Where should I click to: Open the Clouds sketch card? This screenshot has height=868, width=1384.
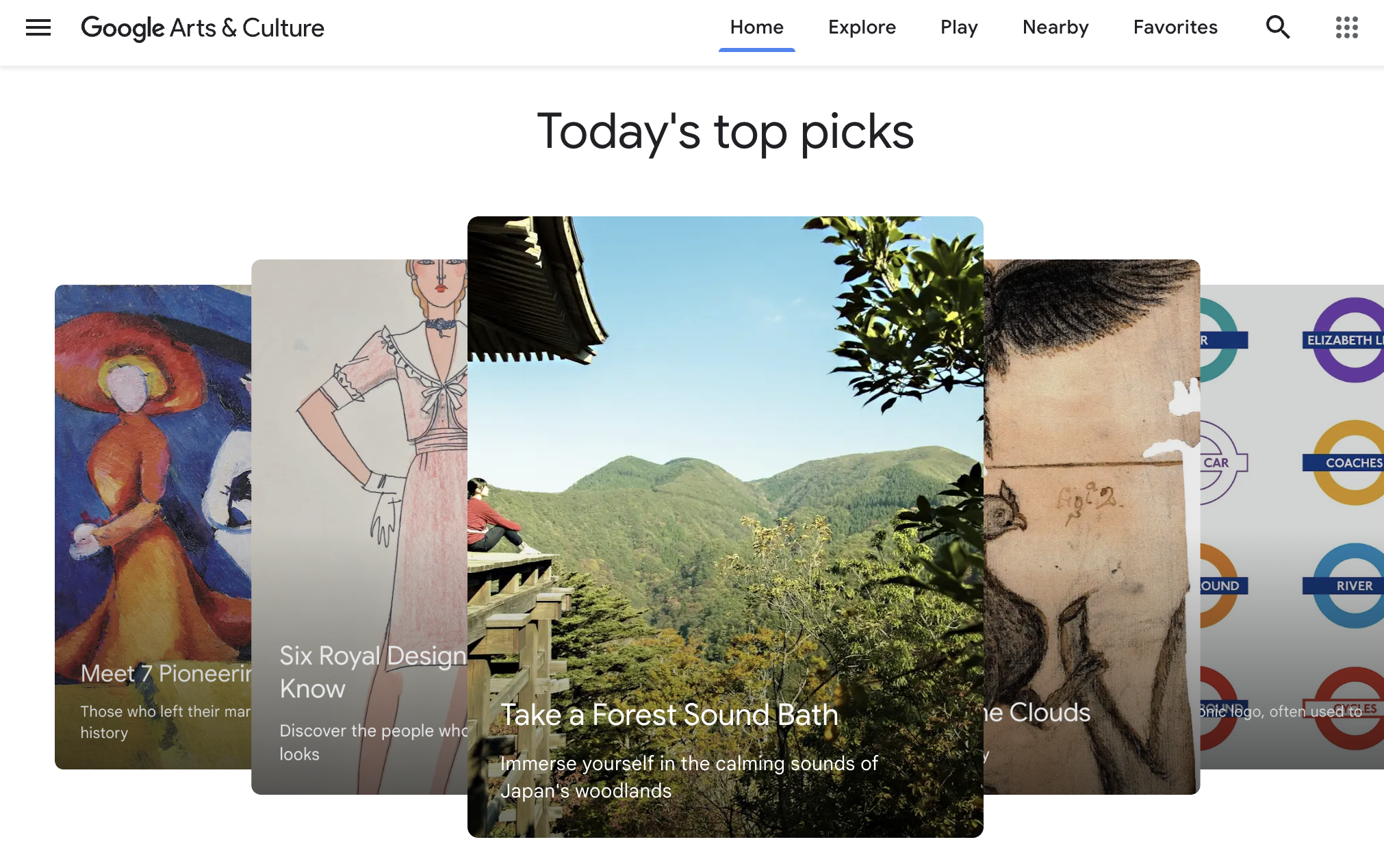(x=1091, y=526)
